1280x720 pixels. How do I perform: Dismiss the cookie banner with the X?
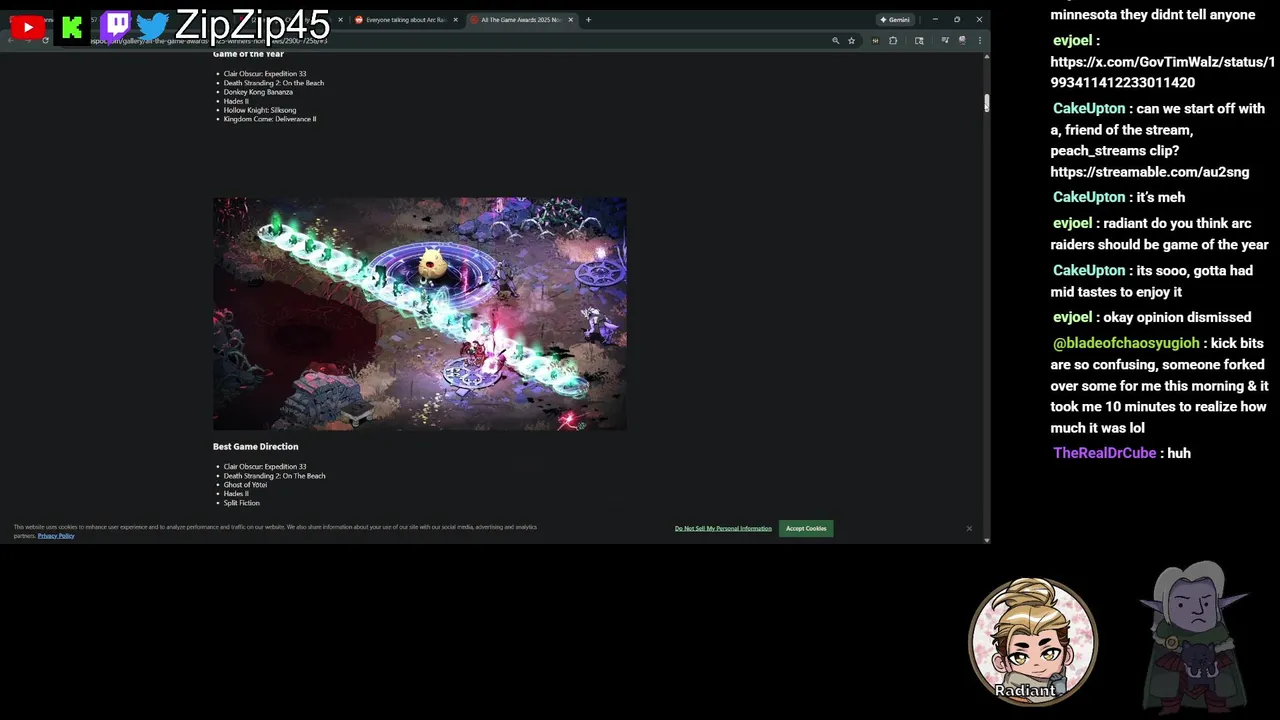pos(969,528)
